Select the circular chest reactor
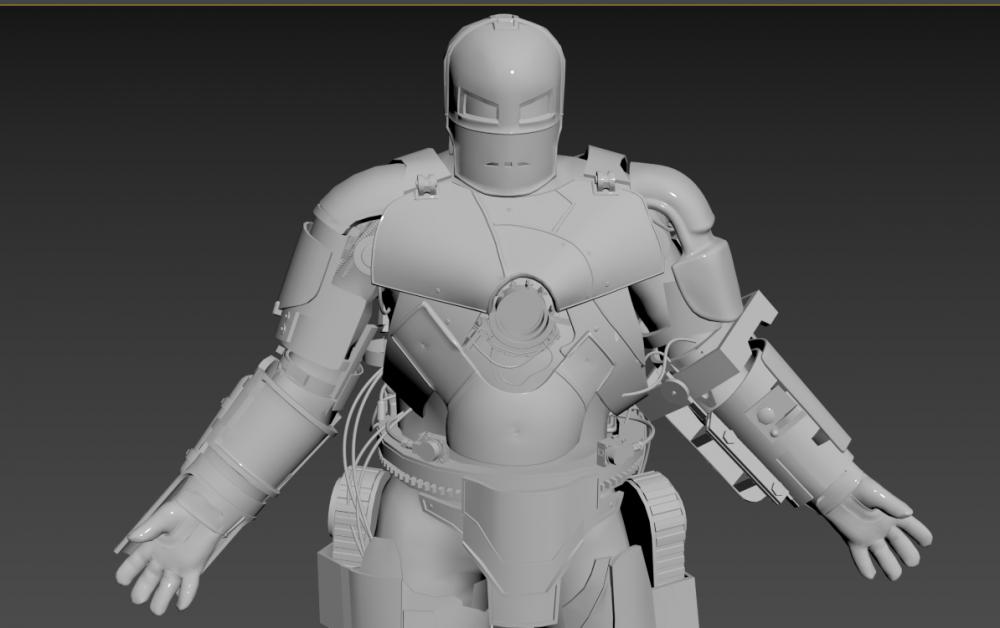Screen dimensions: 1000x628 pos(520,314)
